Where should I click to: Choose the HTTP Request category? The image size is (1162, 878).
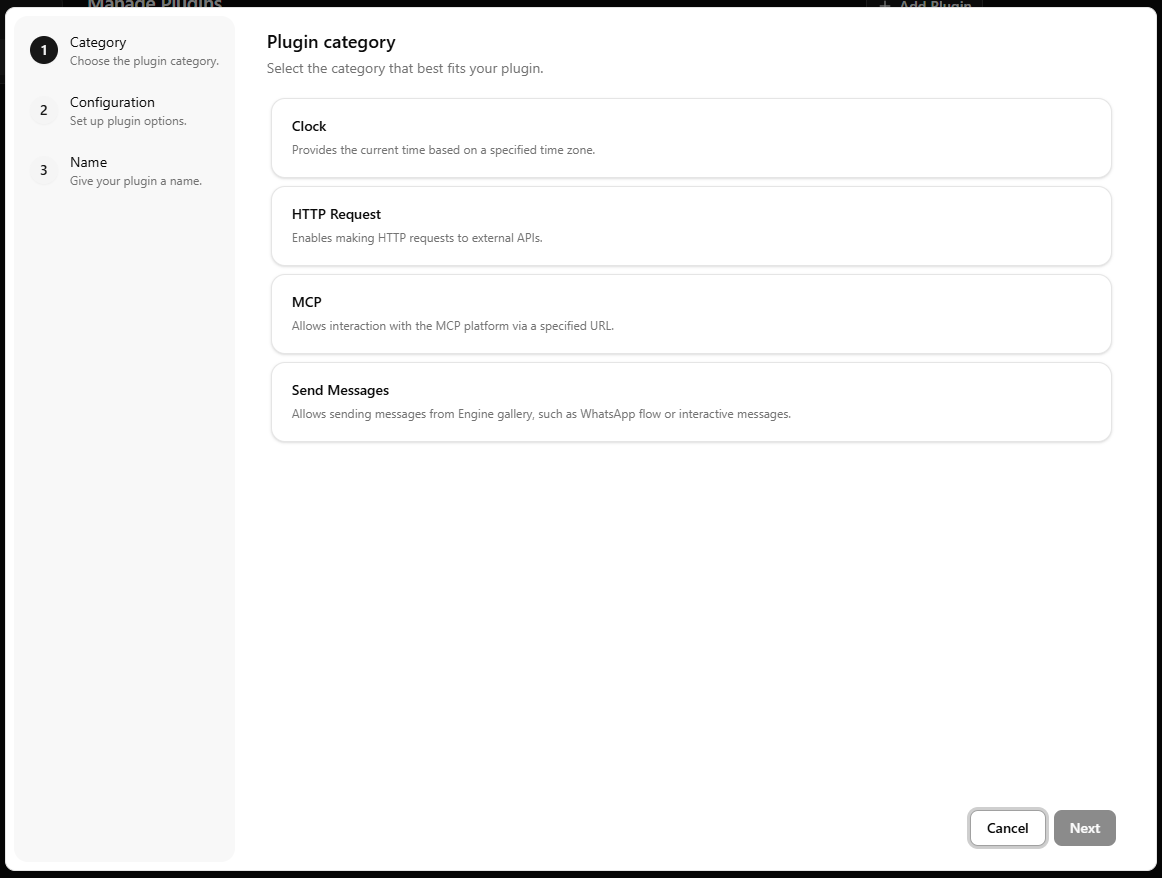pyautogui.click(x=690, y=225)
